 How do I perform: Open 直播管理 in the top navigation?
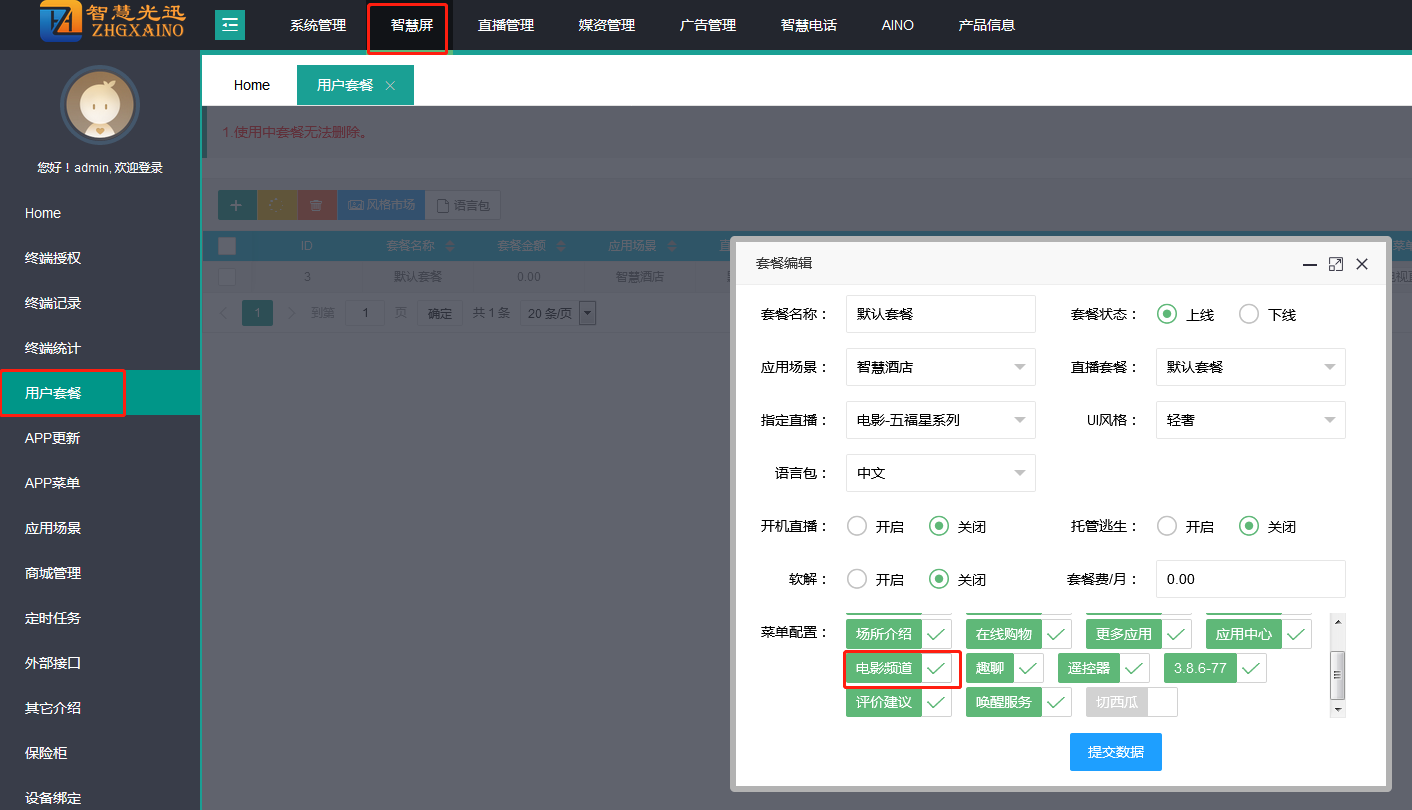pos(506,25)
